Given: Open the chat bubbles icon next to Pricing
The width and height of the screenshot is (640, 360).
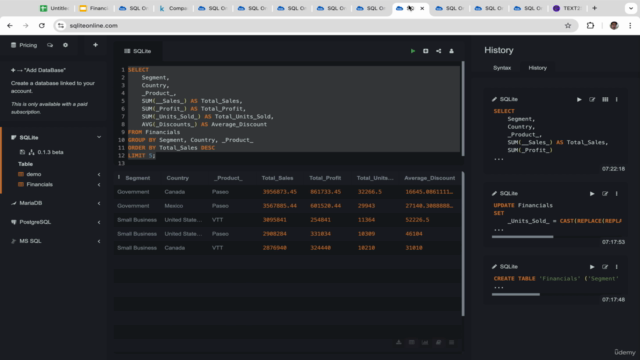Looking at the screenshot, I should tap(50, 45).
